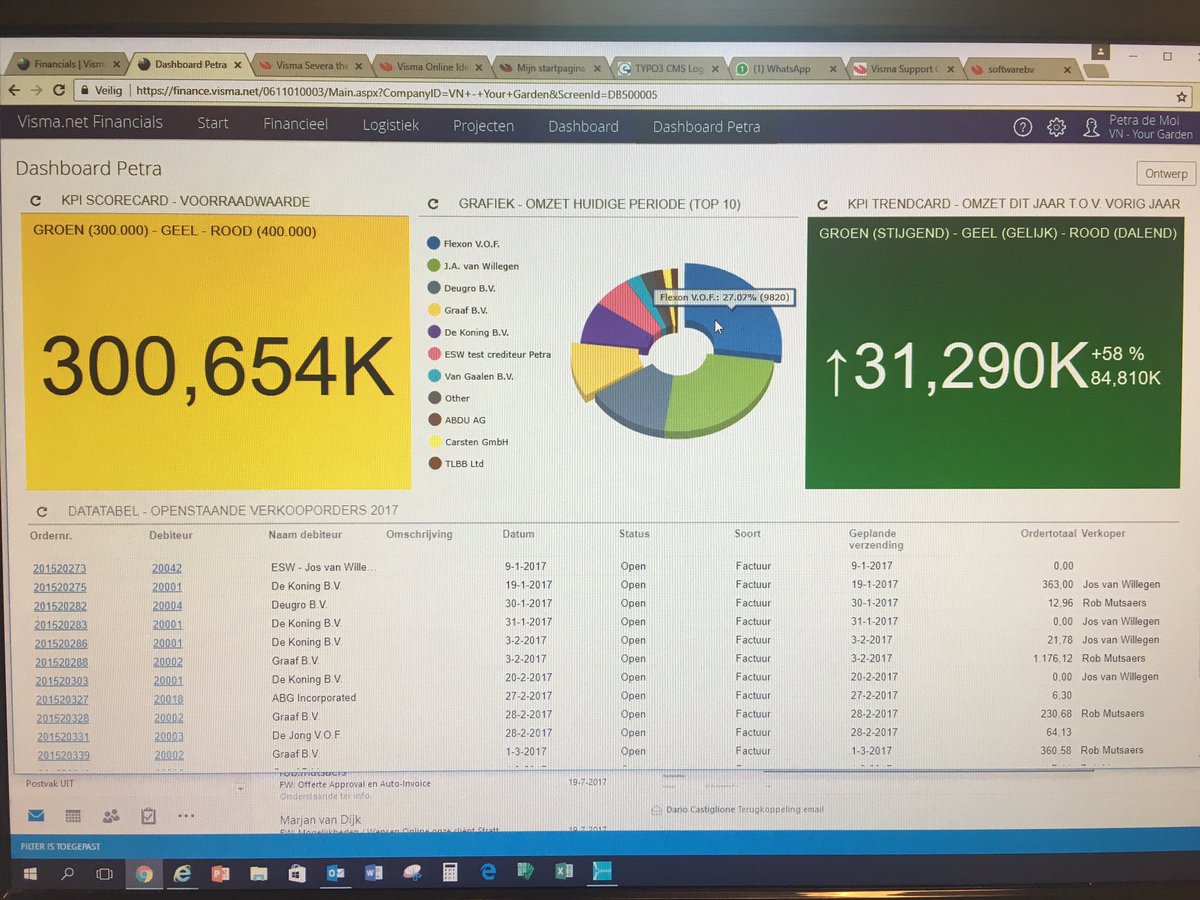Refresh the Openstaande verkooporders data table
The image size is (1200, 900).
click(x=43, y=511)
